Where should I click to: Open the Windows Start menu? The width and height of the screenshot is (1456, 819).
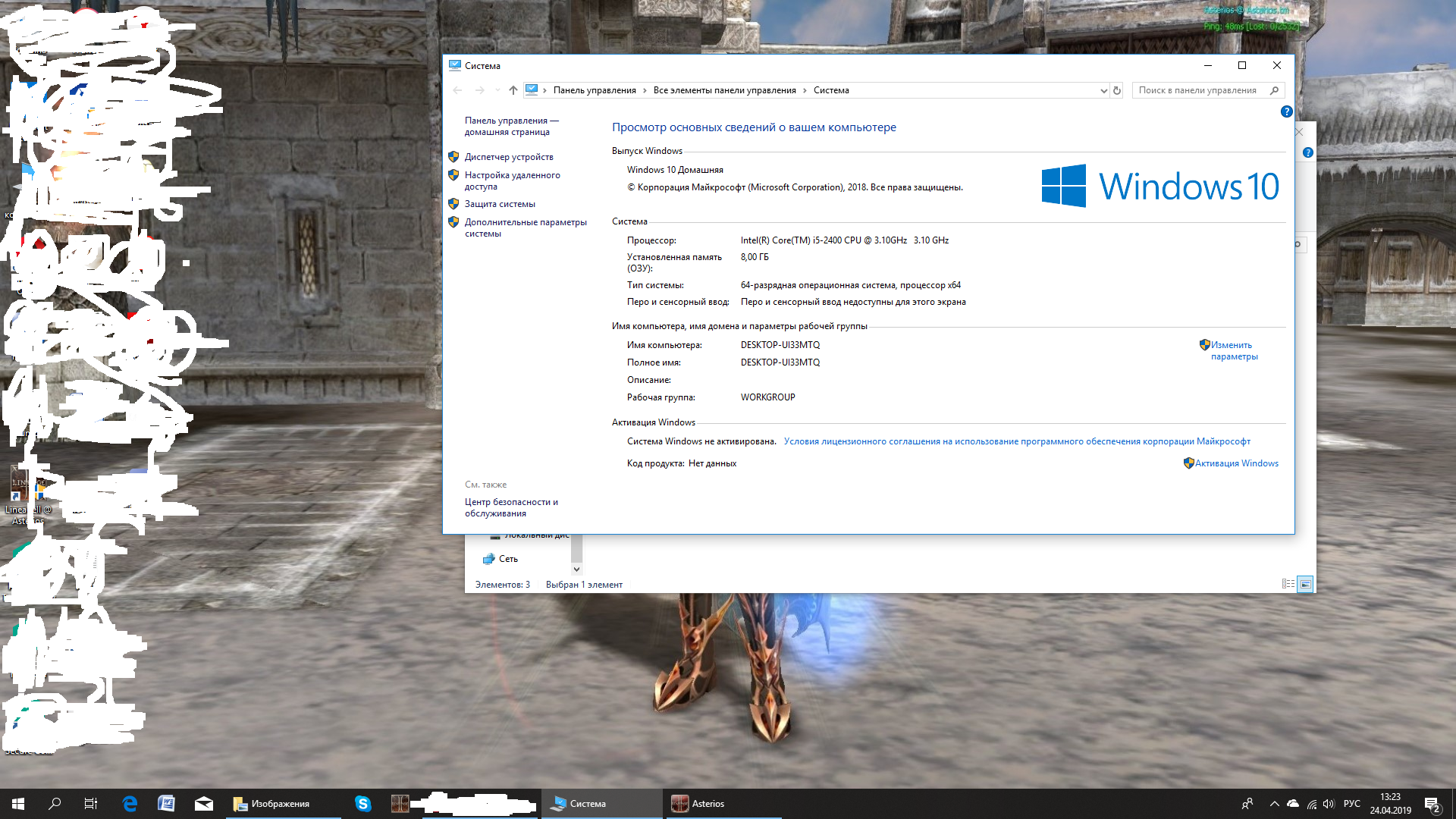click(x=18, y=804)
